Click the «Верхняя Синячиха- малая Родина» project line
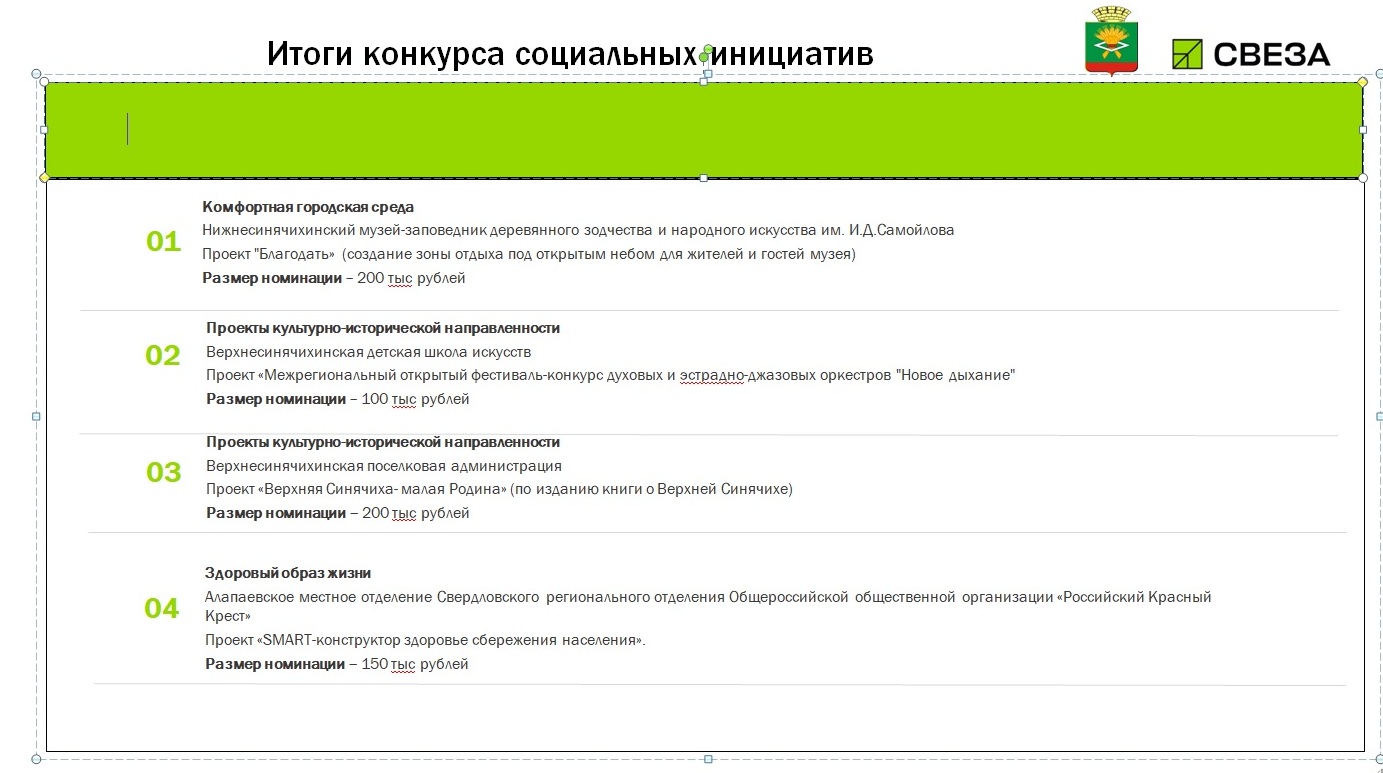This screenshot has width=1383, height=773. pyautogui.click(x=499, y=490)
